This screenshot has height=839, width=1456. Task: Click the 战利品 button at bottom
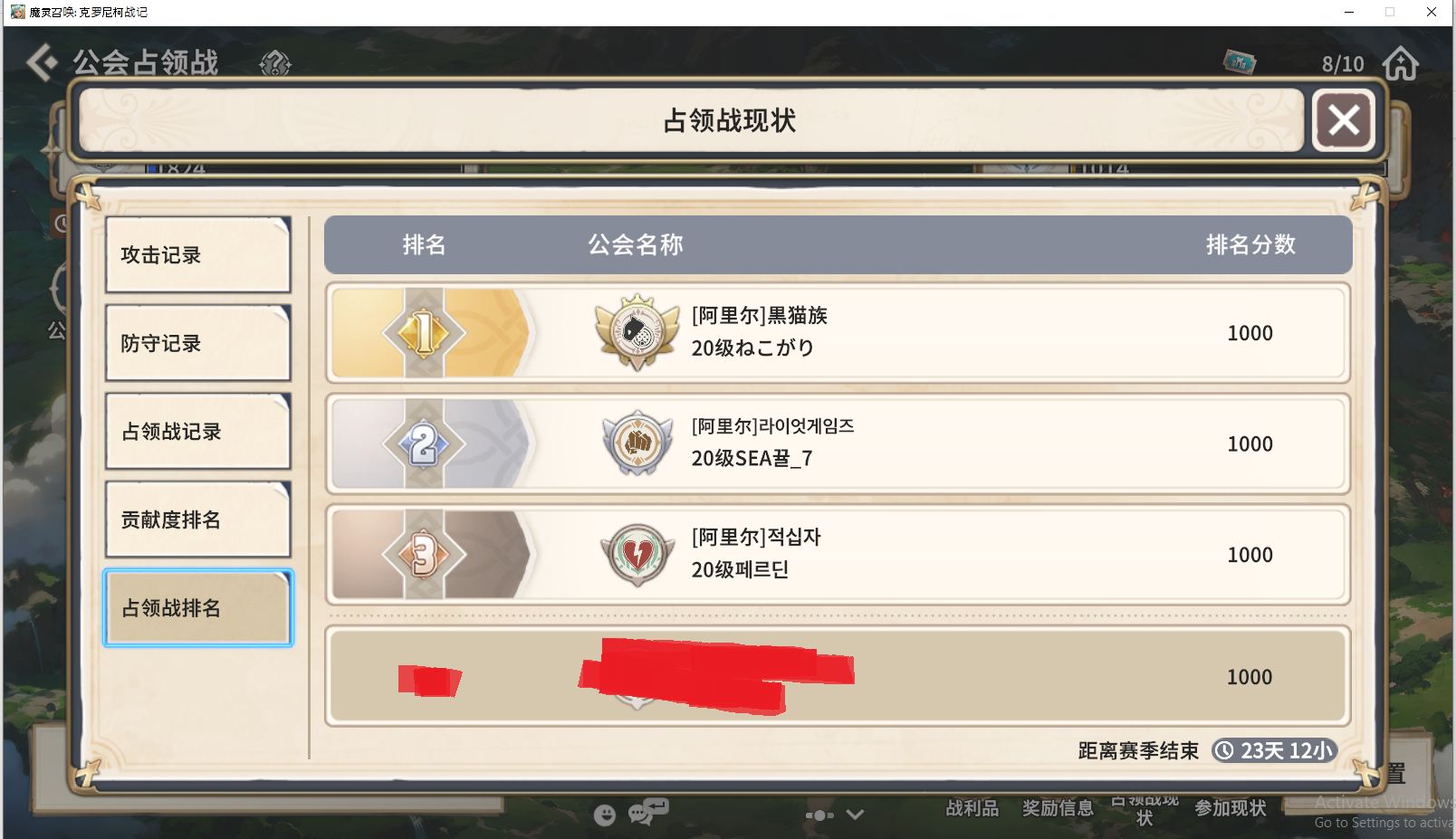point(972,808)
